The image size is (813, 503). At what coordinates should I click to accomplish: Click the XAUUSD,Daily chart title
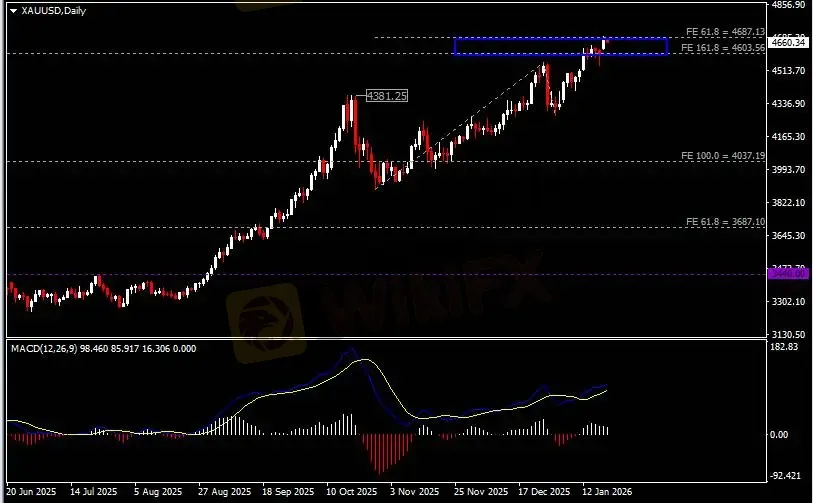(x=53, y=10)
